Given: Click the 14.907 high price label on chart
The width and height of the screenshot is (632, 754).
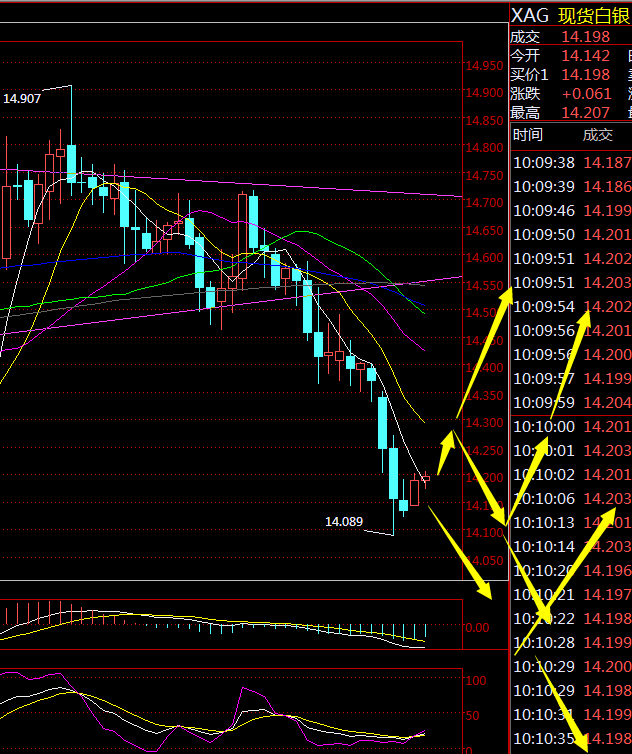Looking at the screenshot, I should 22,99.
